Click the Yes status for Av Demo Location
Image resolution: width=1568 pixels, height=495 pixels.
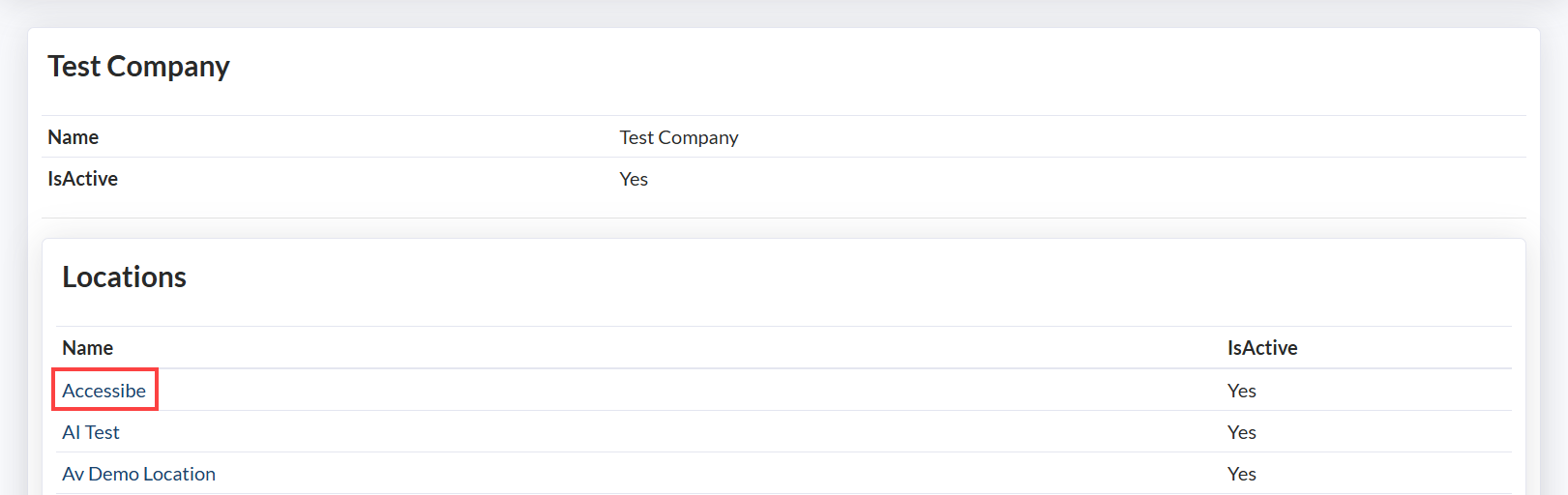point(1241,474)
